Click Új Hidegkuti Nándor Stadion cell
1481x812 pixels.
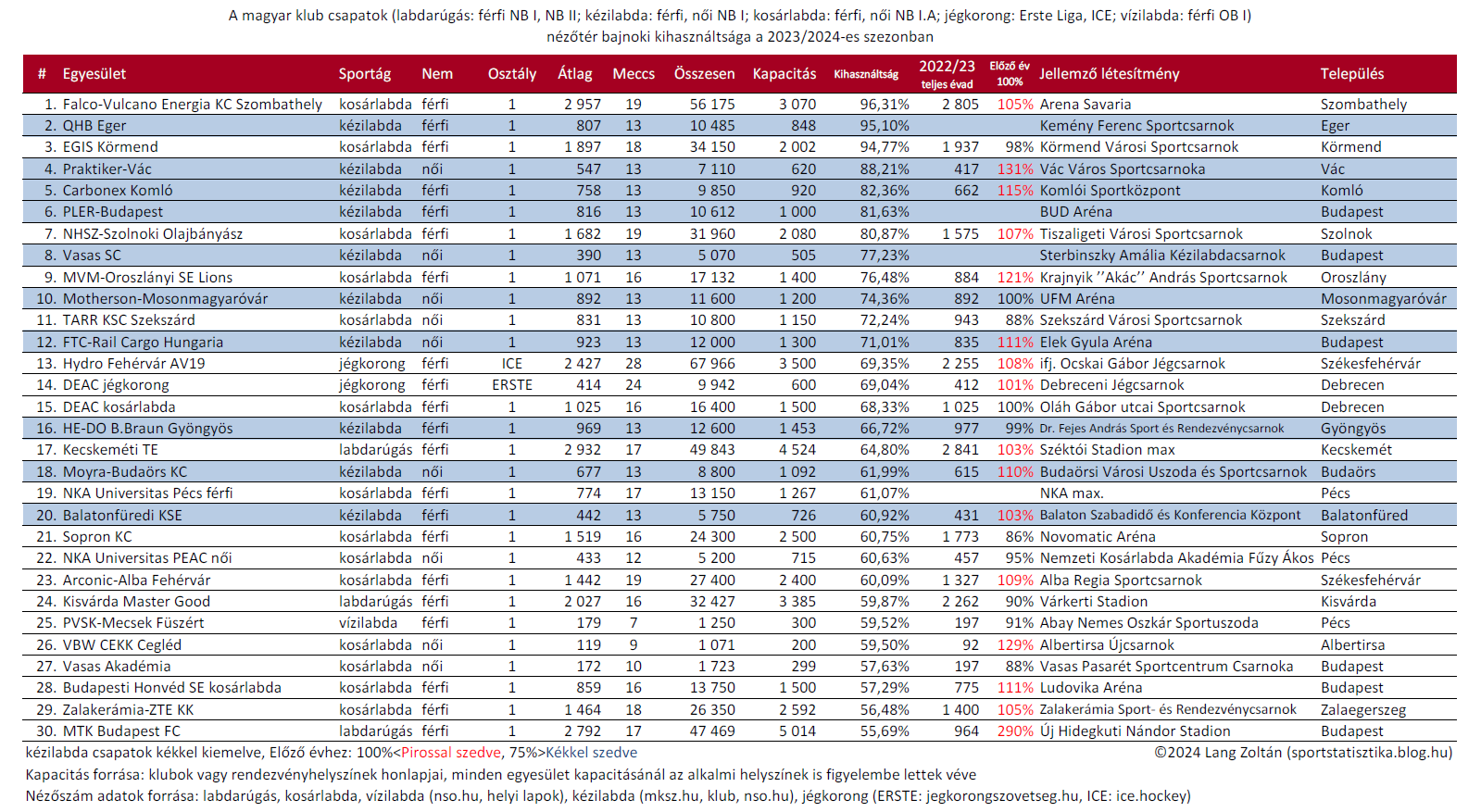[1135, 731]
